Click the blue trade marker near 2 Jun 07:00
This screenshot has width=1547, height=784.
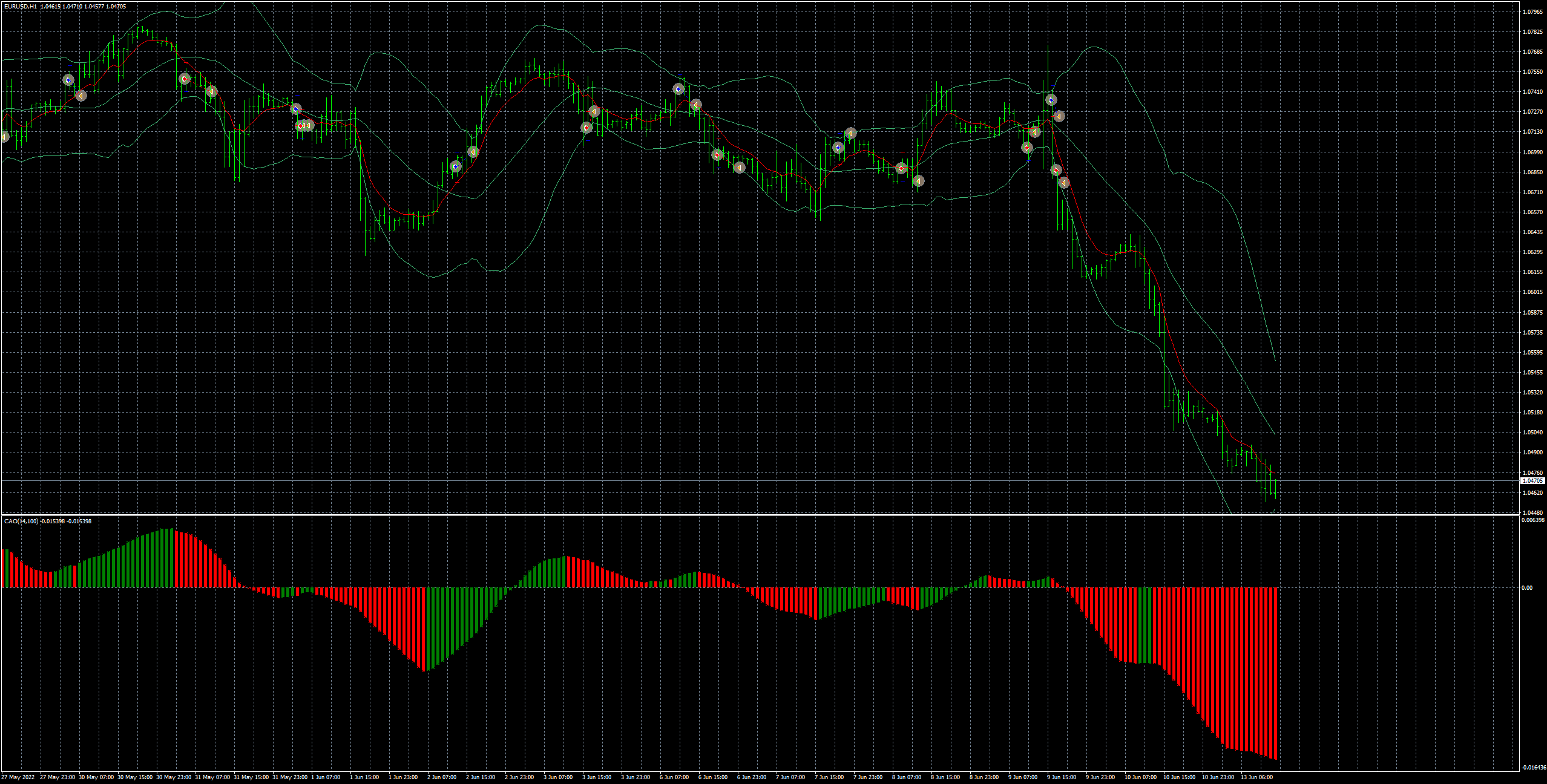coord(456,166)
